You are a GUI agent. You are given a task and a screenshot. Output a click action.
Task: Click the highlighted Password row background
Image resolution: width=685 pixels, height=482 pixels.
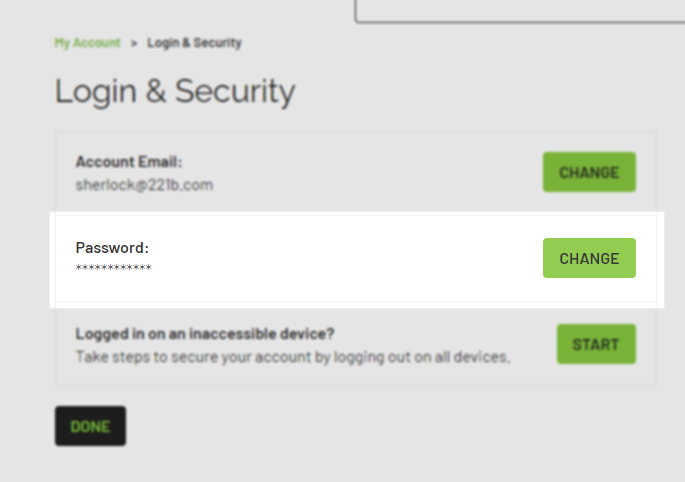coord(350,260)
